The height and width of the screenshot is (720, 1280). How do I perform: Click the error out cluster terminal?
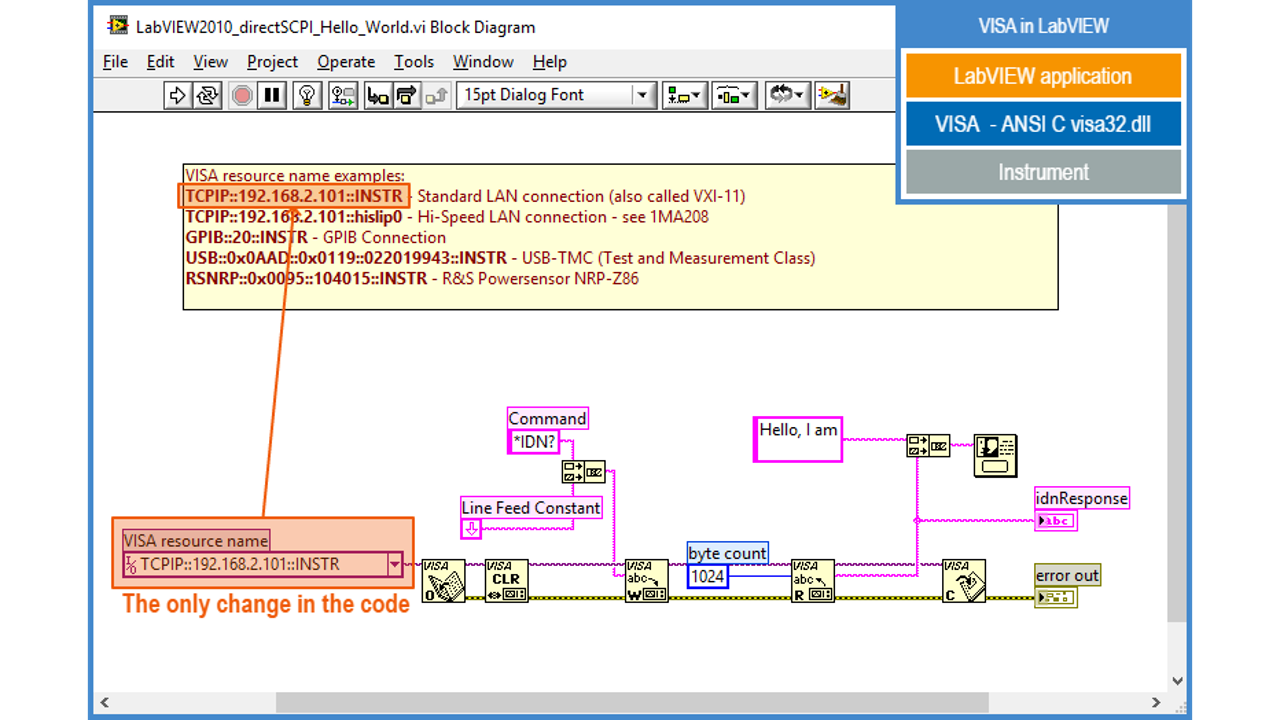click(1056, 598)
